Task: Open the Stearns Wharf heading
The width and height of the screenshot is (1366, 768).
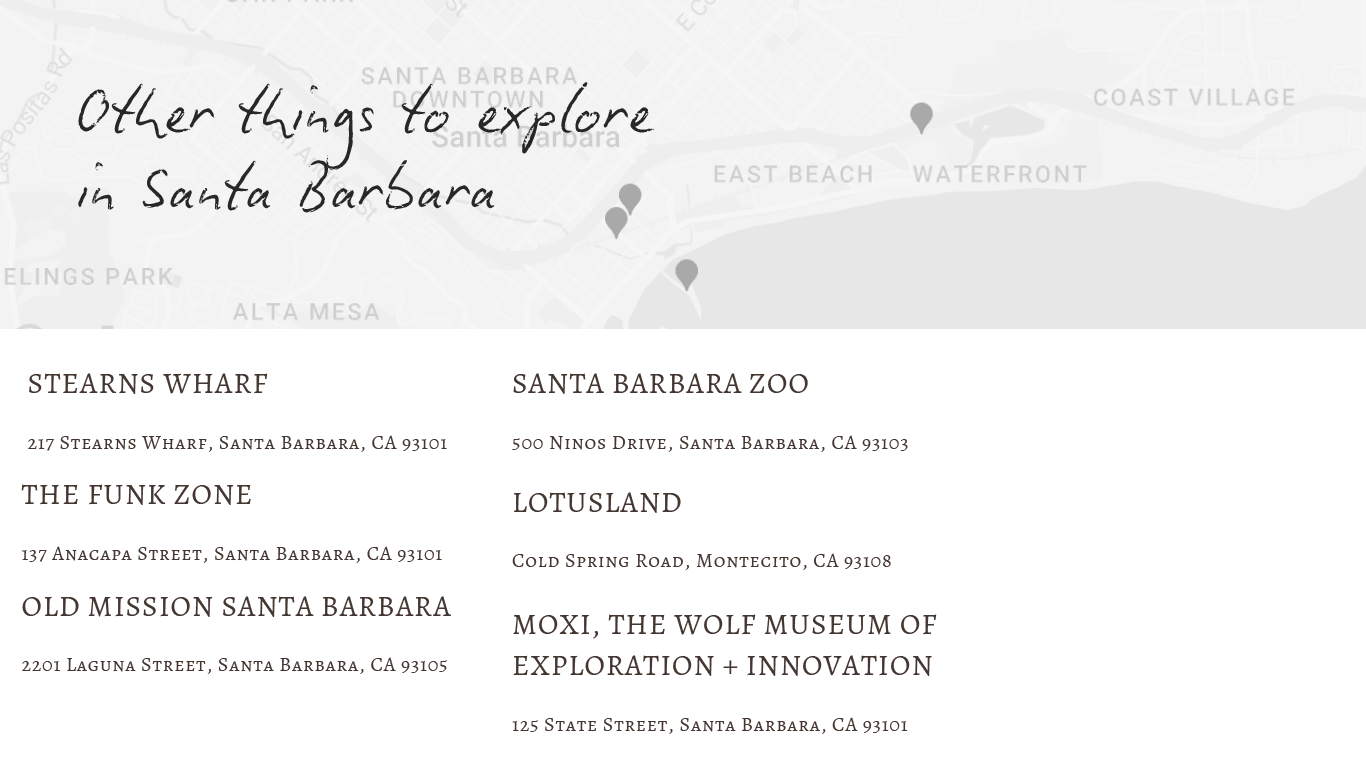Action: tap(148, 384)
